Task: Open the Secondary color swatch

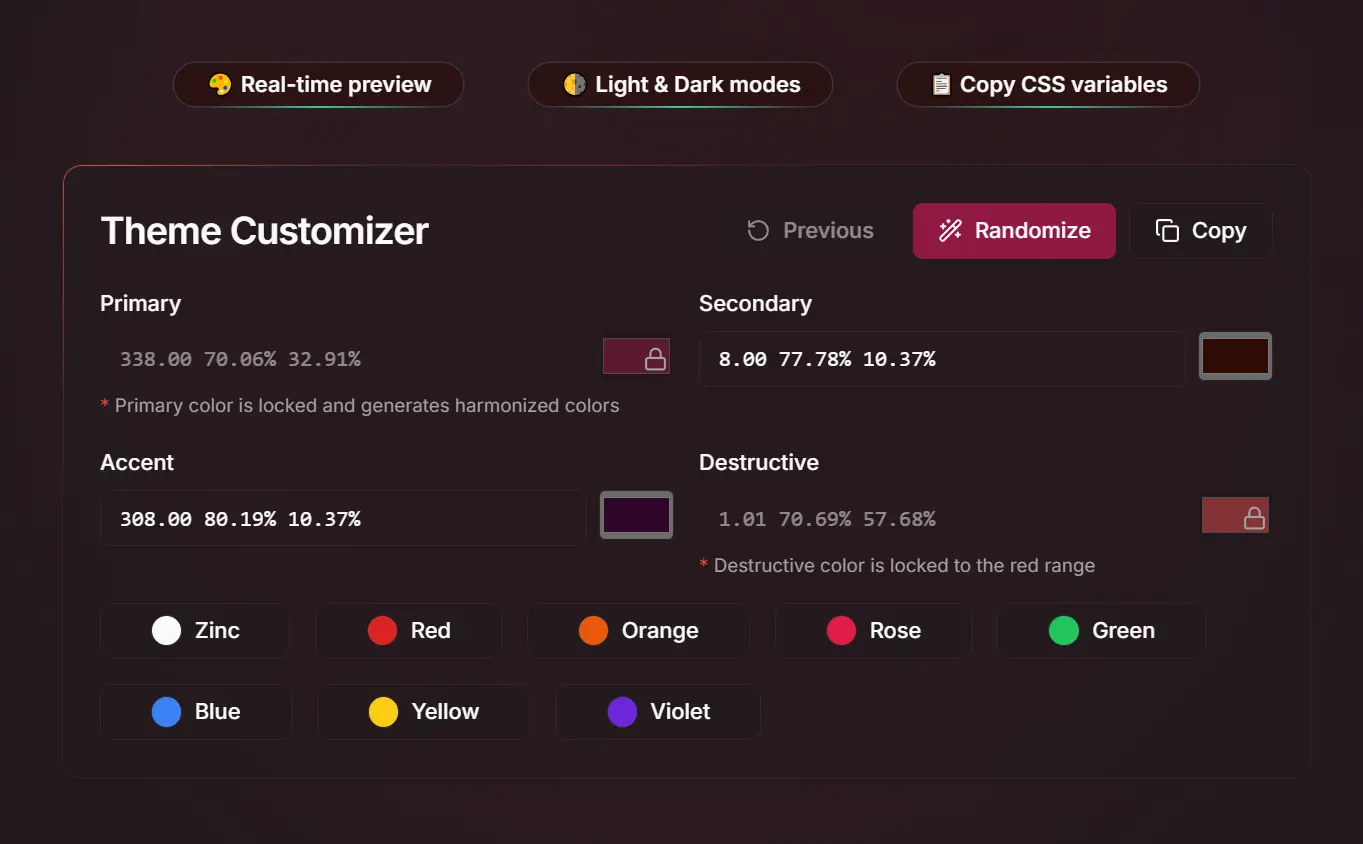Action: [x=1235, y=355]
